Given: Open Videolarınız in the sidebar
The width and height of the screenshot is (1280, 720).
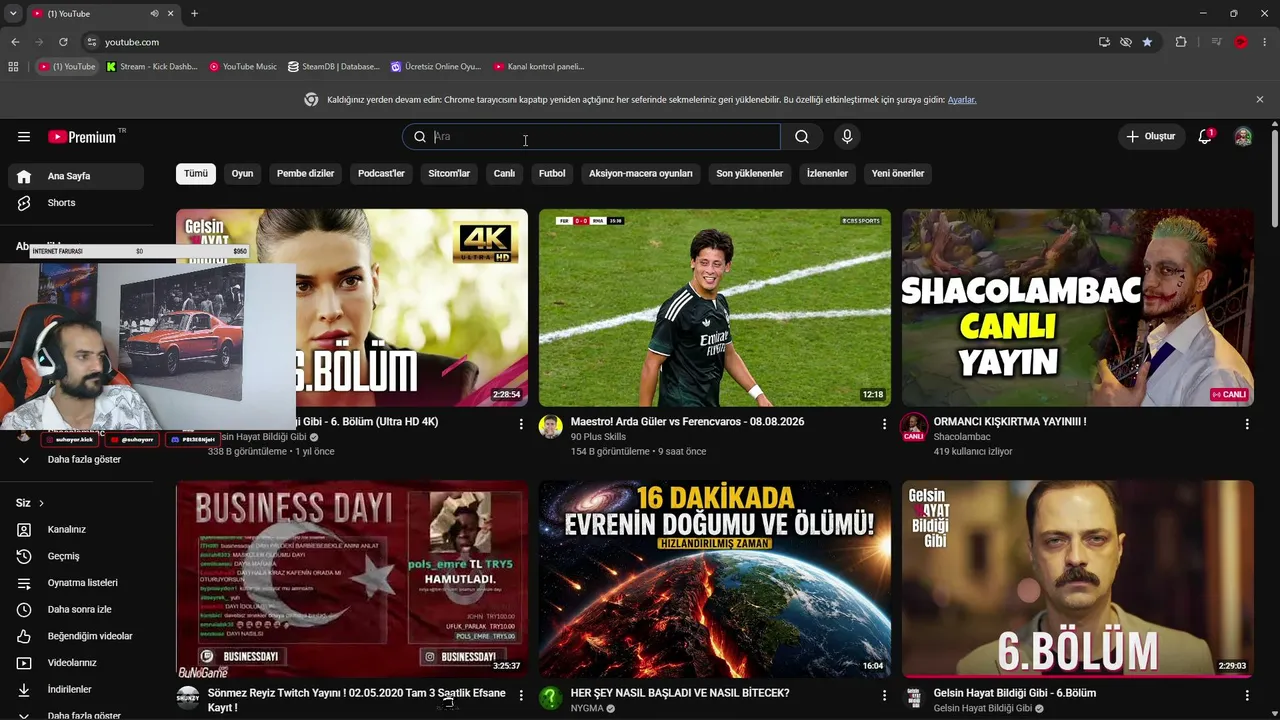Looking at the screenshot, I should coord(76,663).
